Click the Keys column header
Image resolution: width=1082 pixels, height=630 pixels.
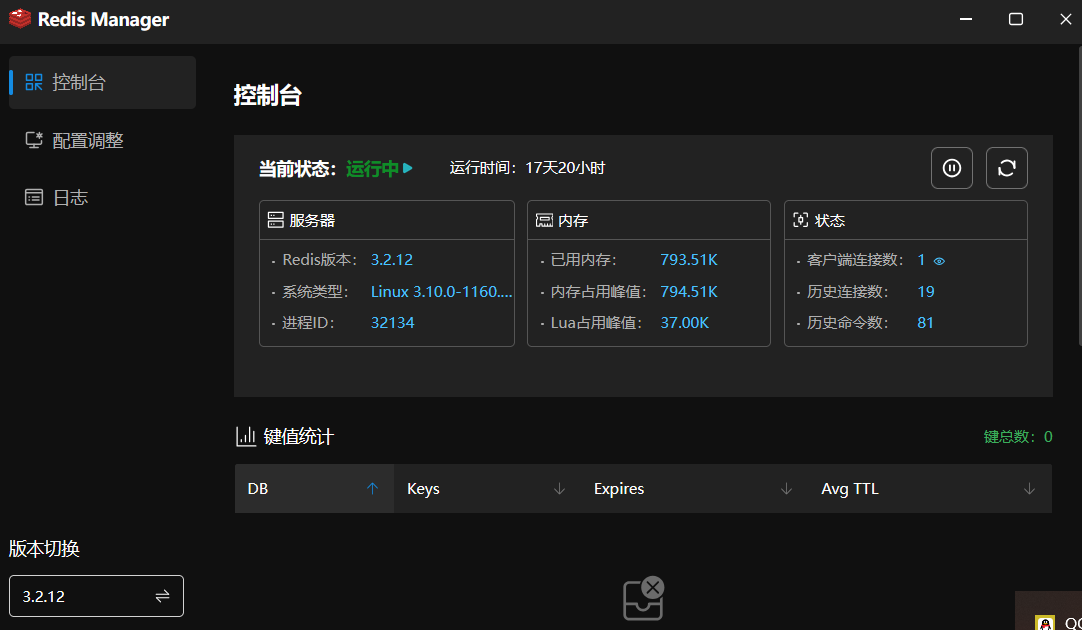487,489
